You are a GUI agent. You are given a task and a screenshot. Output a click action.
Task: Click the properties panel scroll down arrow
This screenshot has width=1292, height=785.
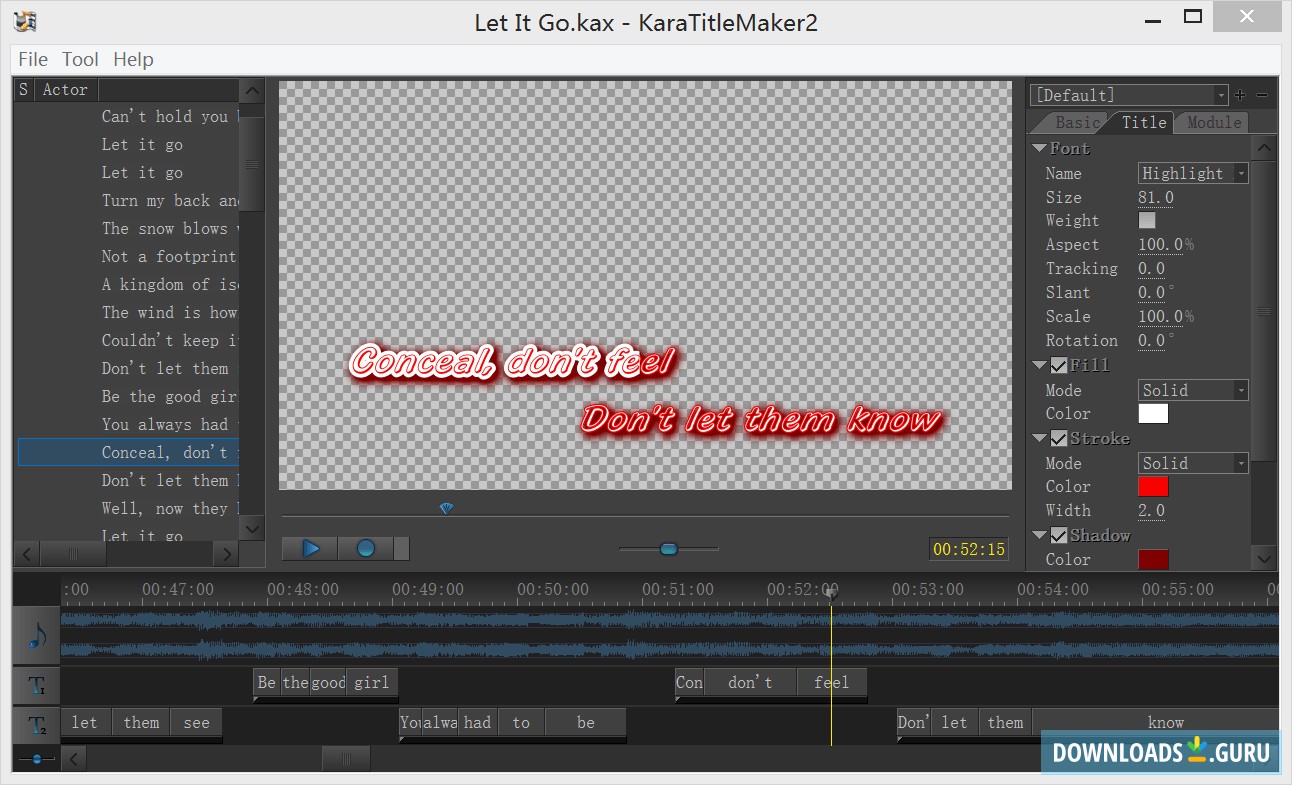[x=1264, y=559]
